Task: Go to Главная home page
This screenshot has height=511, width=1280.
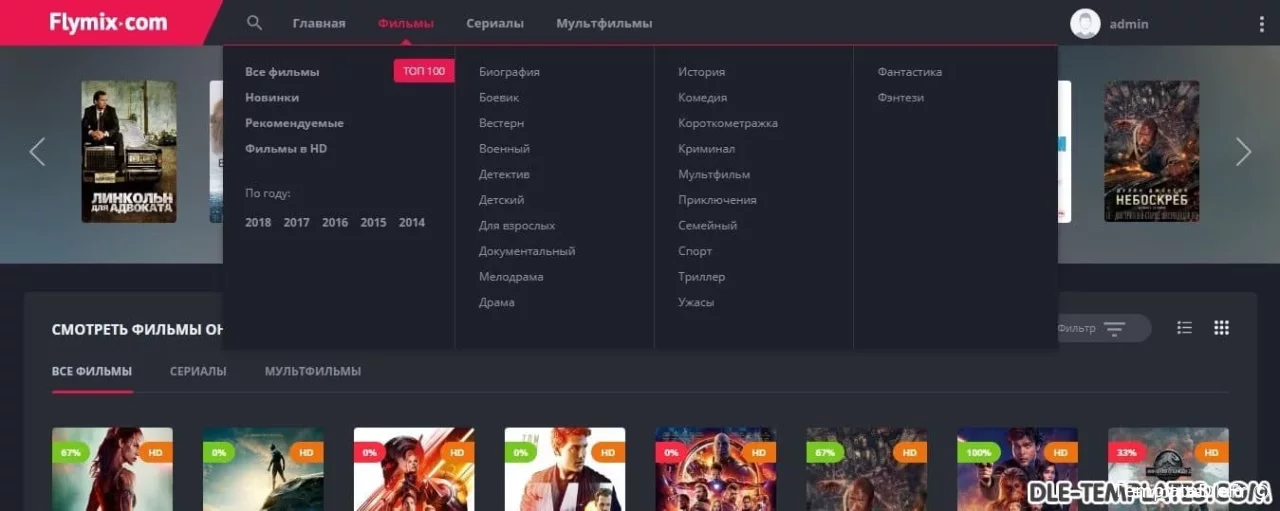Action: 319,23
